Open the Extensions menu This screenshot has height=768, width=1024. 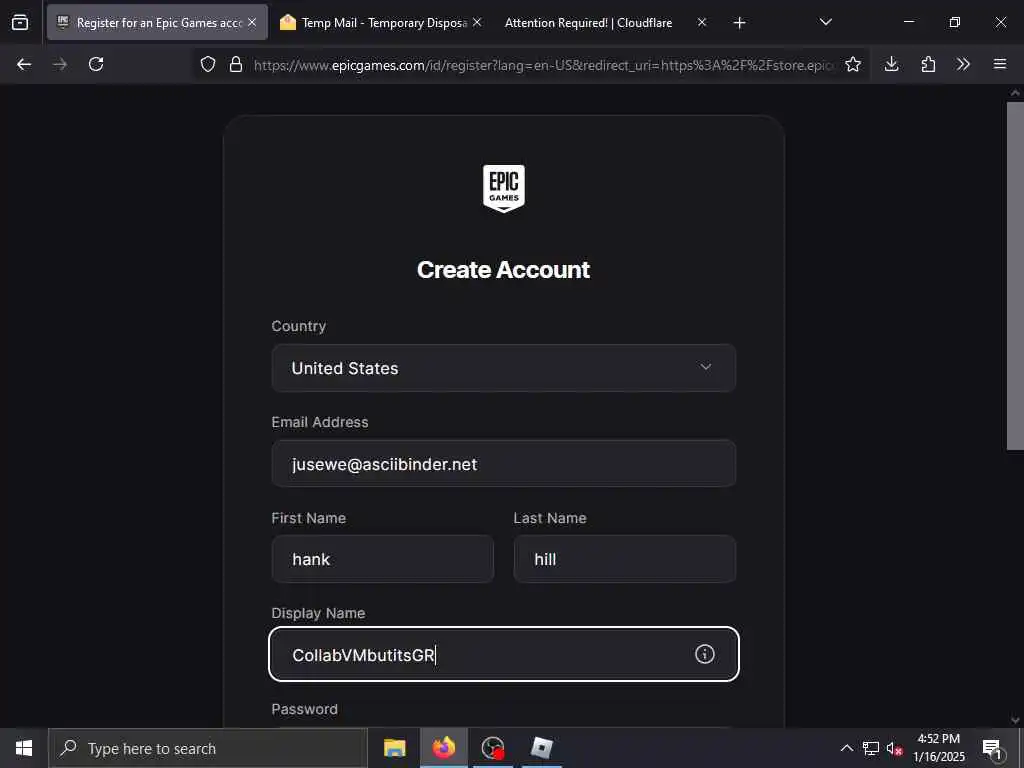pos(928,64)
